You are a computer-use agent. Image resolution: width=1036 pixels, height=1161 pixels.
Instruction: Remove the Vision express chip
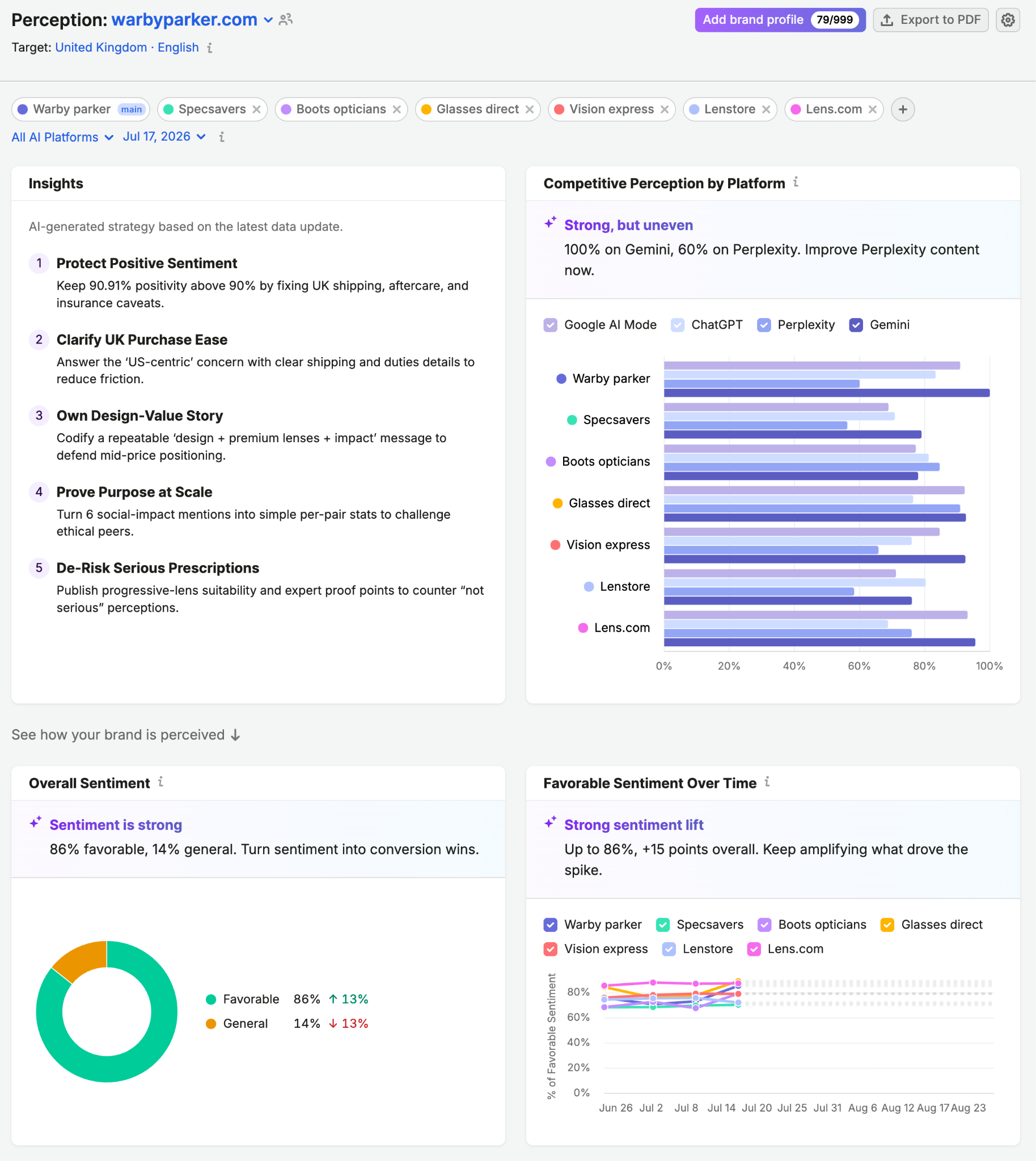[664, 109]
